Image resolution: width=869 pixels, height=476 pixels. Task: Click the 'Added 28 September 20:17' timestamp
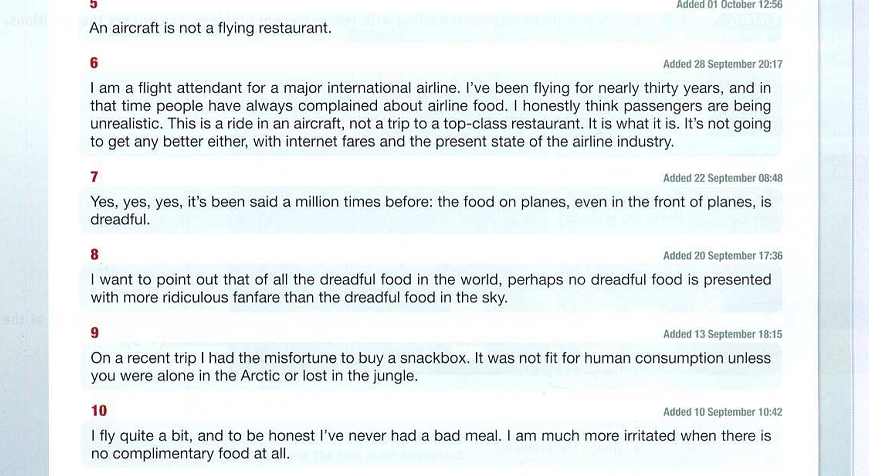[x=722, y=64]
